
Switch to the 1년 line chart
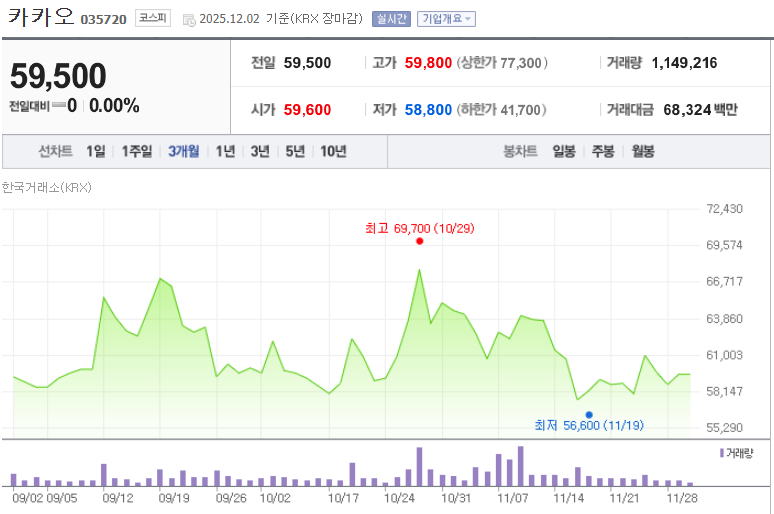[225, 151]
